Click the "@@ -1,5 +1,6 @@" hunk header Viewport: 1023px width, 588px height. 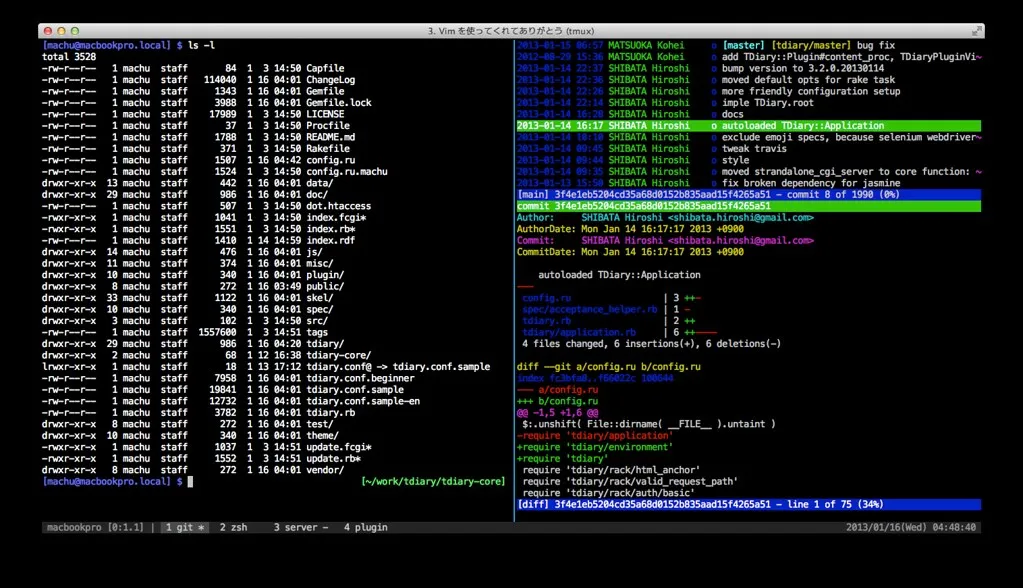558,412
